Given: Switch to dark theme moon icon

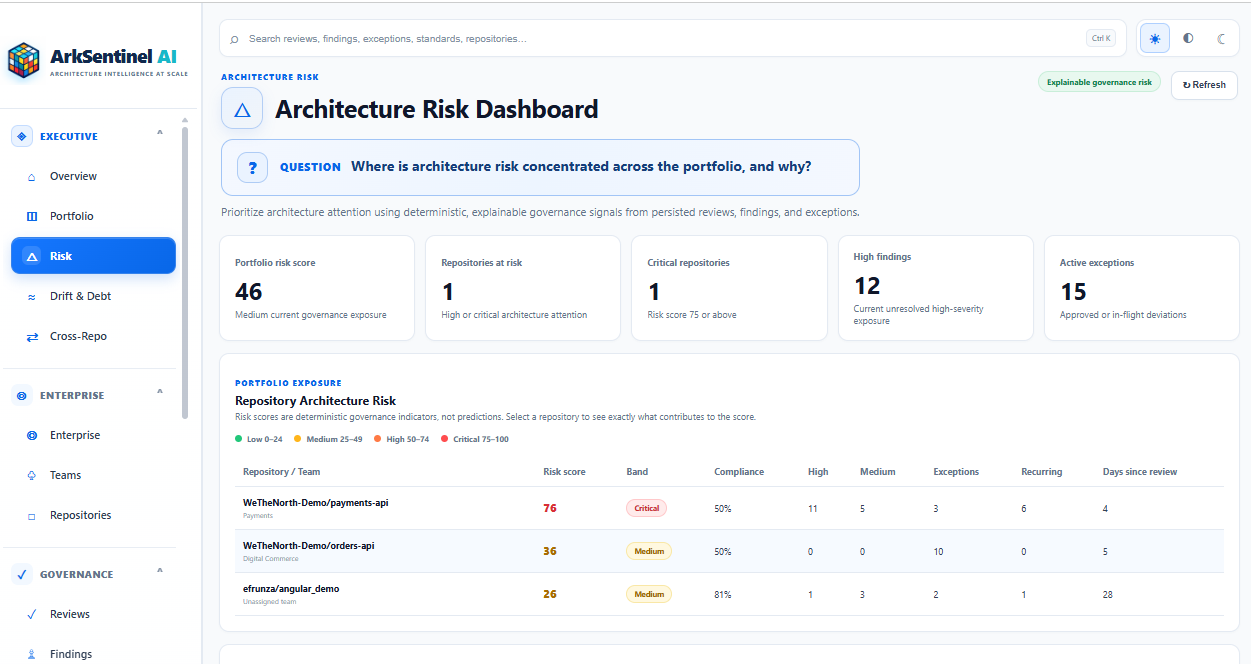Looking at the screenshot, I should [x=1221, y=39].
